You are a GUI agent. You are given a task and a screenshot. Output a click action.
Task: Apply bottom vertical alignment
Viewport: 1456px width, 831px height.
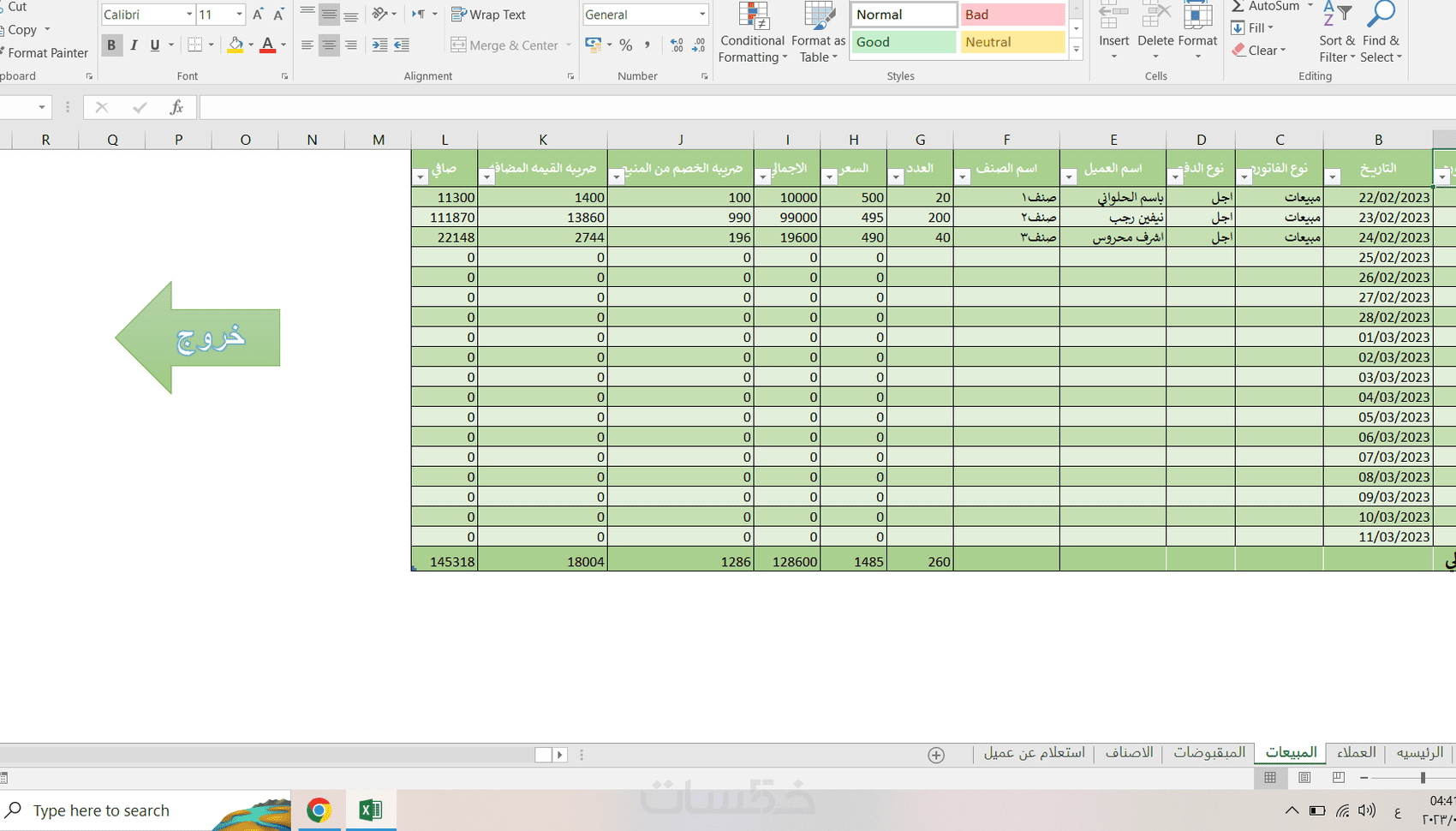[350, 15]
